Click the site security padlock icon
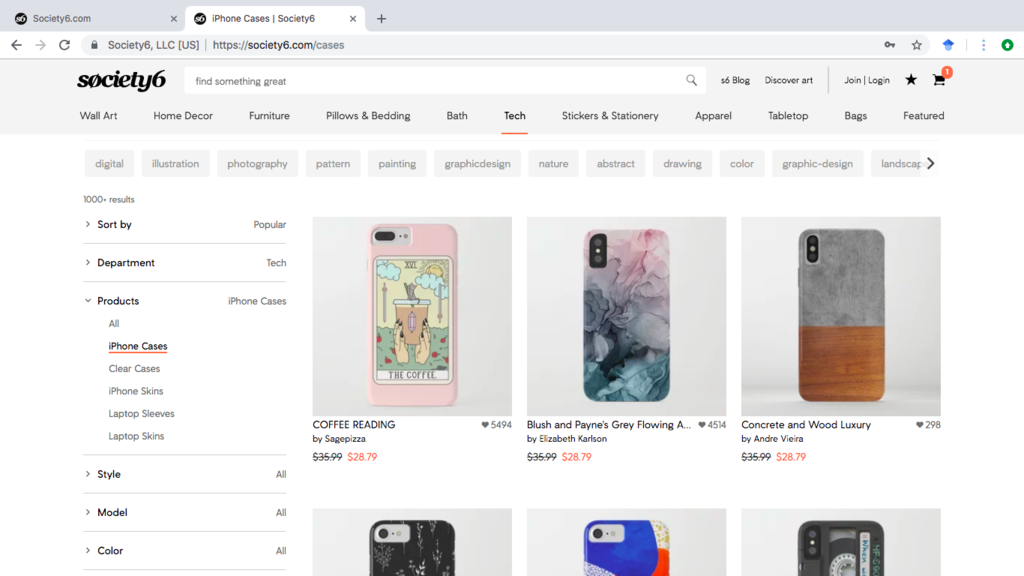The height and width of the screenshot is (576, 1024). 94,45
